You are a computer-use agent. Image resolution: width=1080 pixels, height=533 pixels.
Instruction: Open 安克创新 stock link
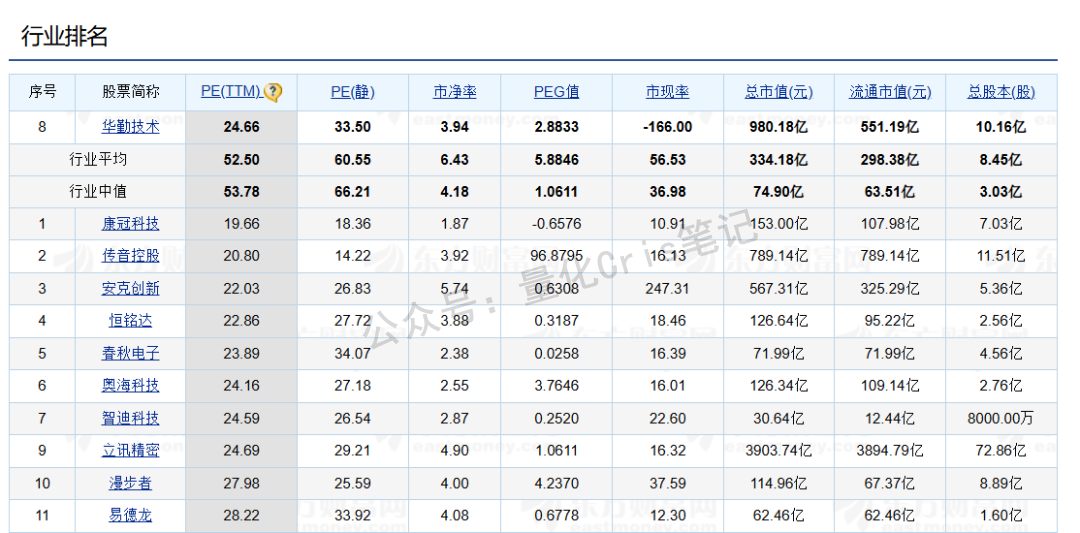click(x=130, y=289)
